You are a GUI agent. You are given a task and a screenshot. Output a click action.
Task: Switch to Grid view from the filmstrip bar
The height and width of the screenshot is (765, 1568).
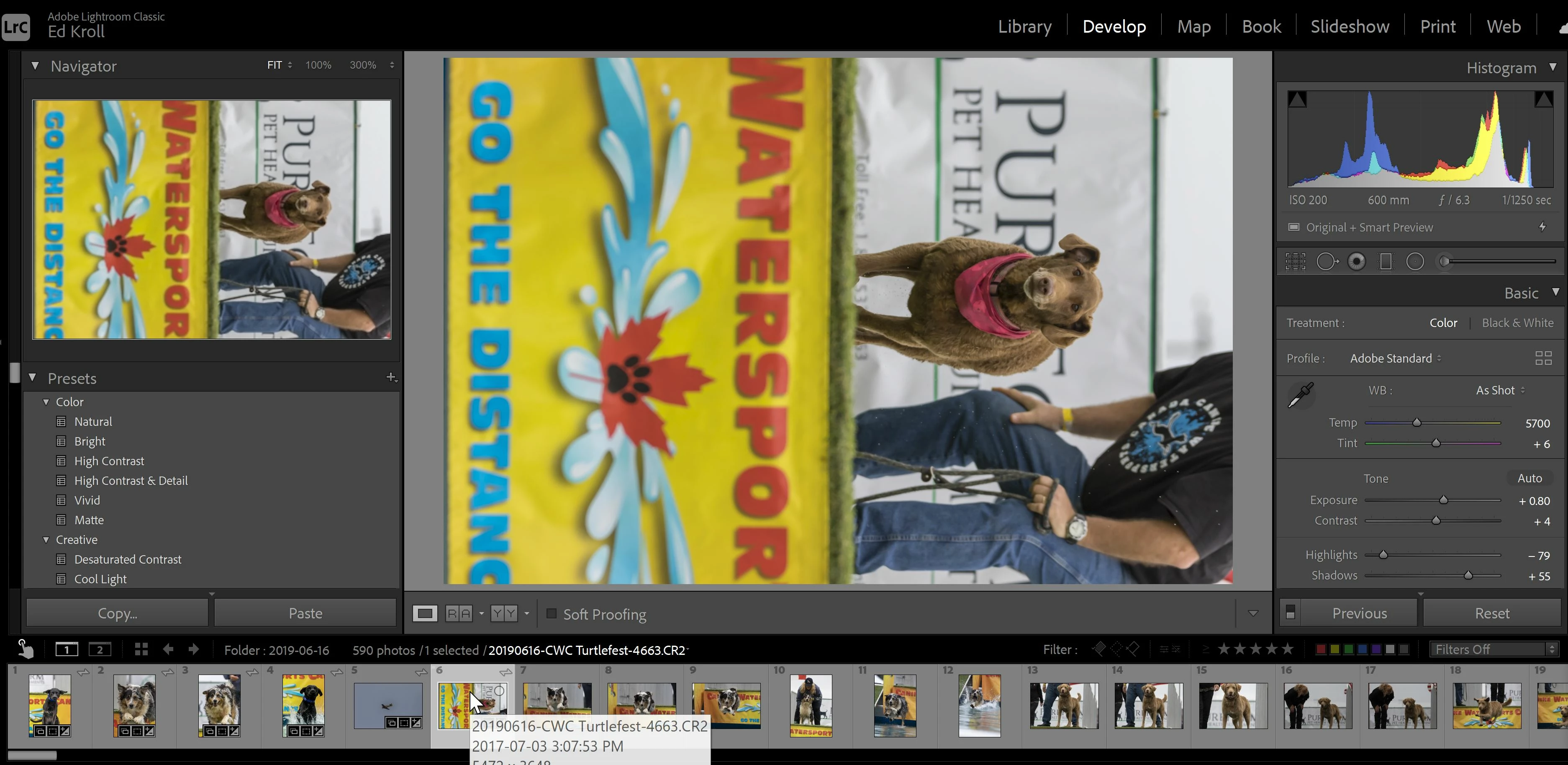tap(141, 649)
